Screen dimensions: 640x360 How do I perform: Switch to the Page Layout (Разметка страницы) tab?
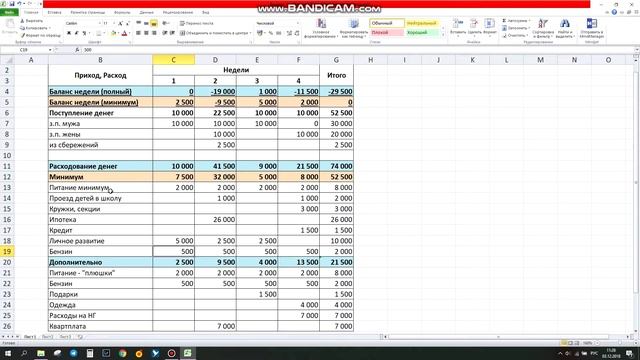pyautogui.click(x=87, y=13)
